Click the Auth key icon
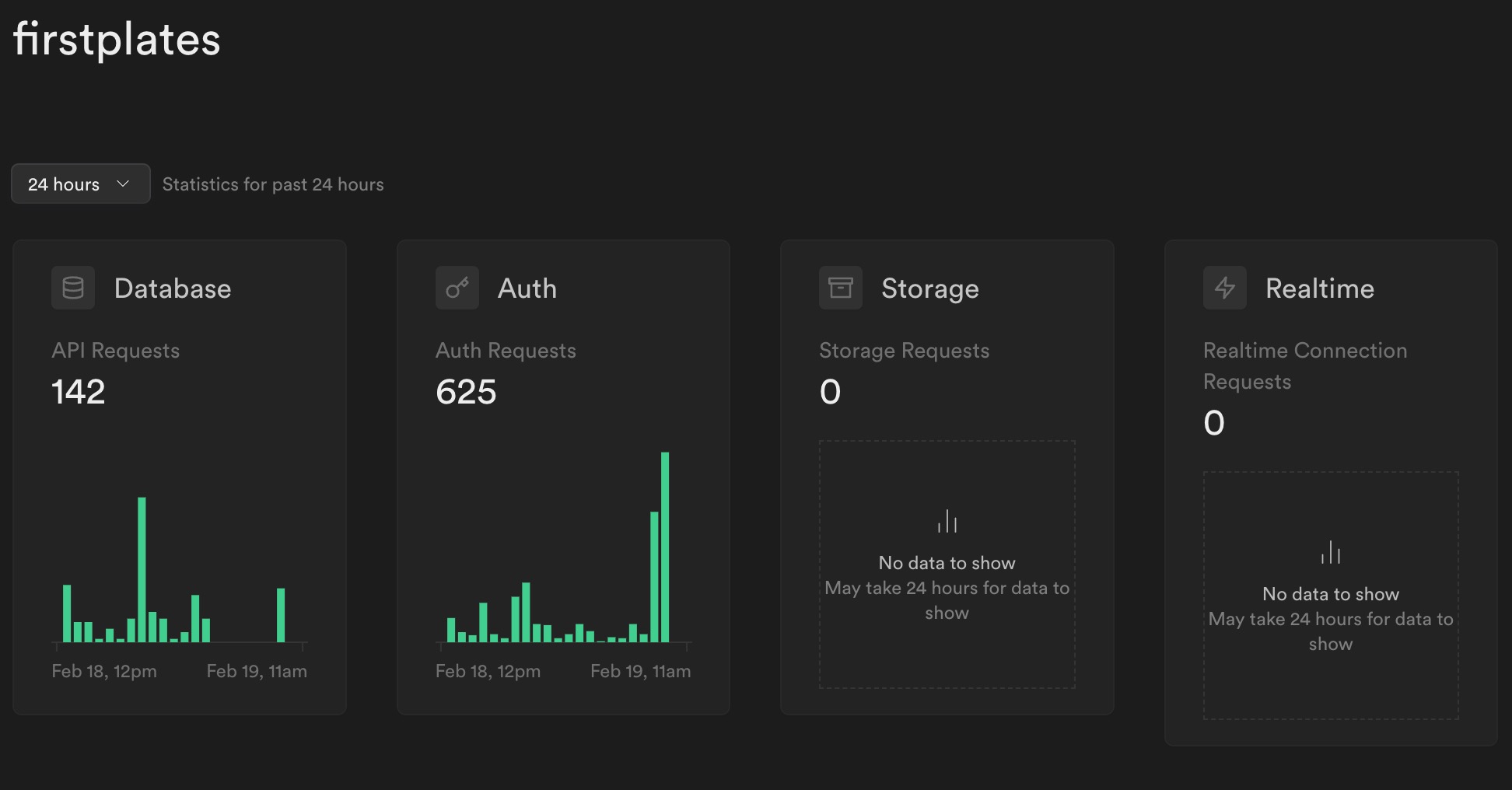 (457, 288)
